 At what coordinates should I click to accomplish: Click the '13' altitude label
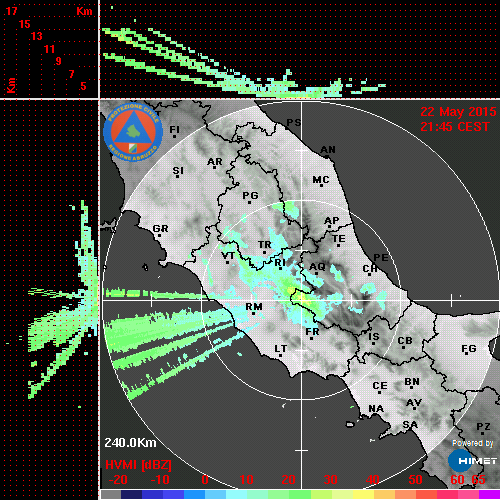[37, 36]
